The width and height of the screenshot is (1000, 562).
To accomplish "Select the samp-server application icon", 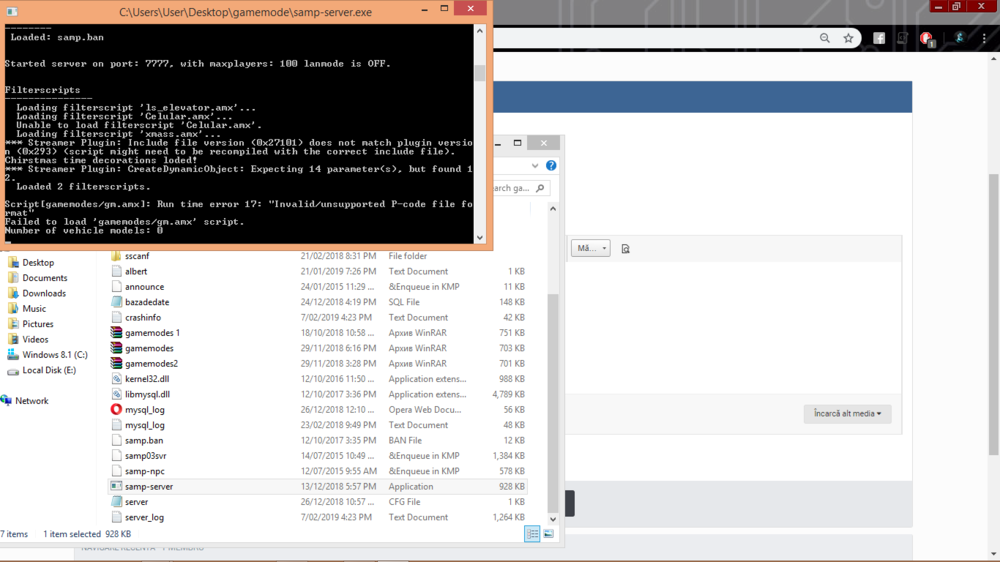I will click(x=116, y=486).
